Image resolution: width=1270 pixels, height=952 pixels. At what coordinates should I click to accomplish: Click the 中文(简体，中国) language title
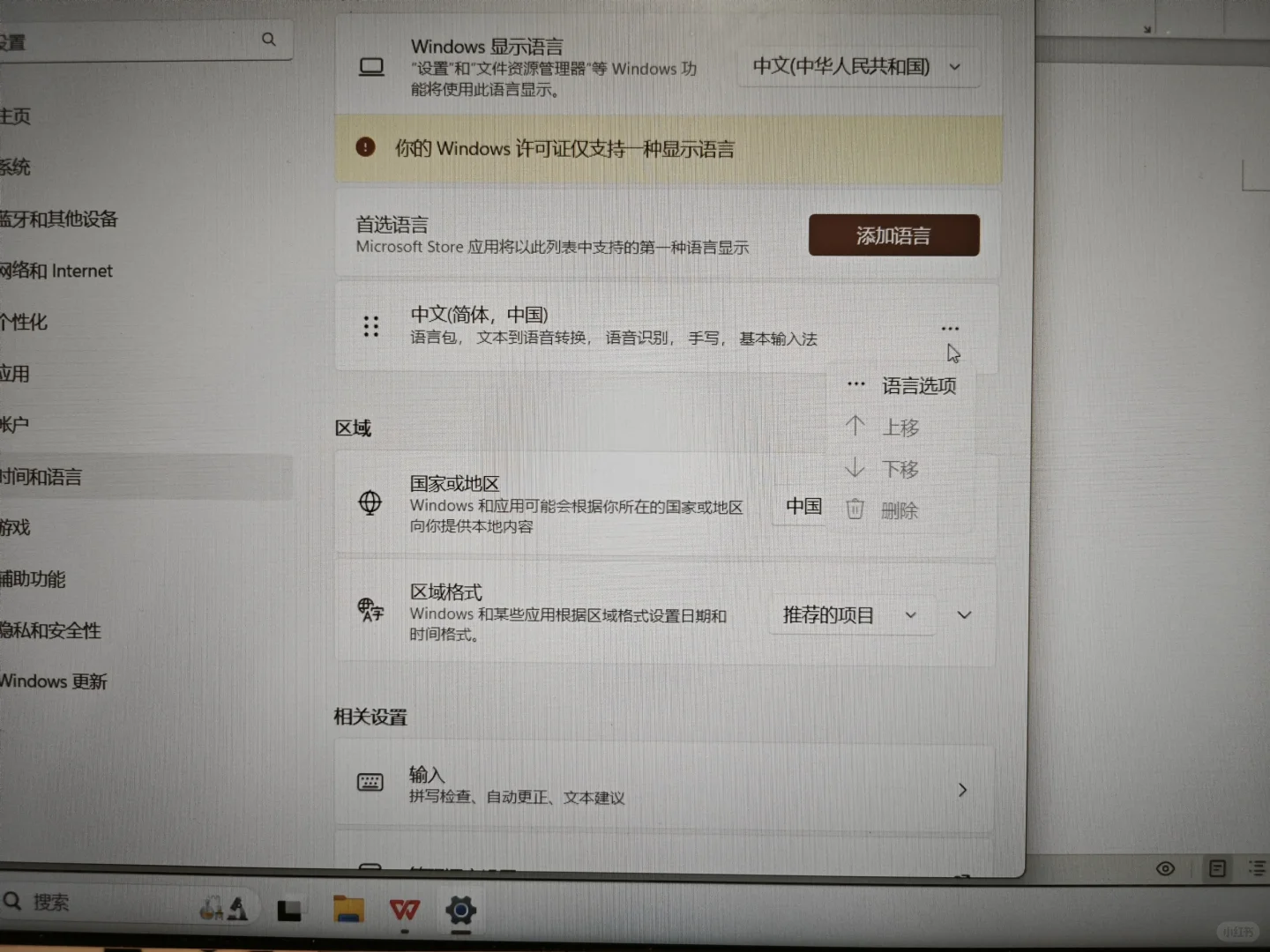click(480, 315)
